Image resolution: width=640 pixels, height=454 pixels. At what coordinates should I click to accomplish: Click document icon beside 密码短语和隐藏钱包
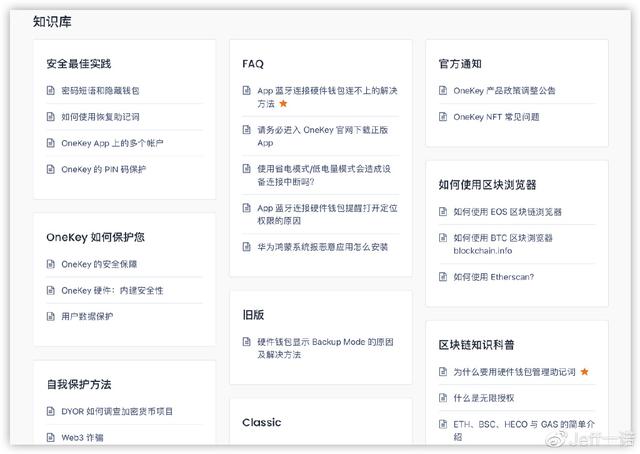(51, 91)
